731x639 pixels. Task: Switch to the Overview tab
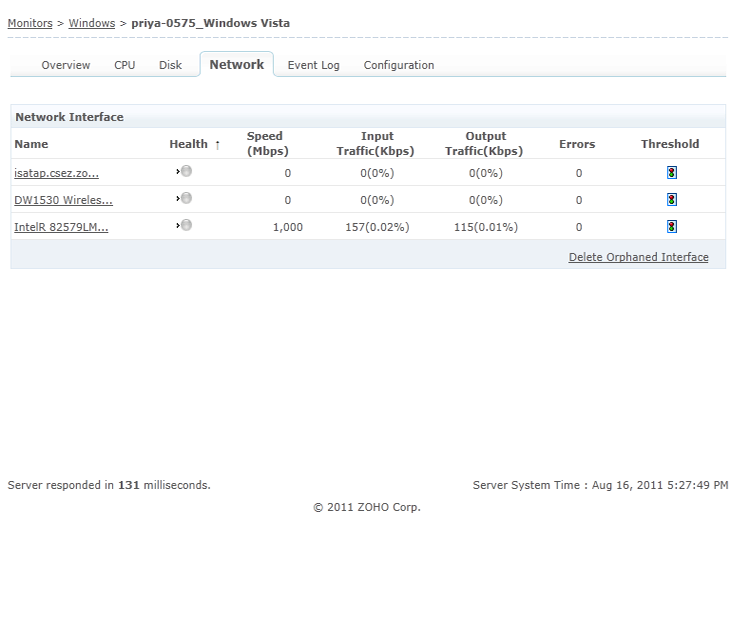coord(66,65)
